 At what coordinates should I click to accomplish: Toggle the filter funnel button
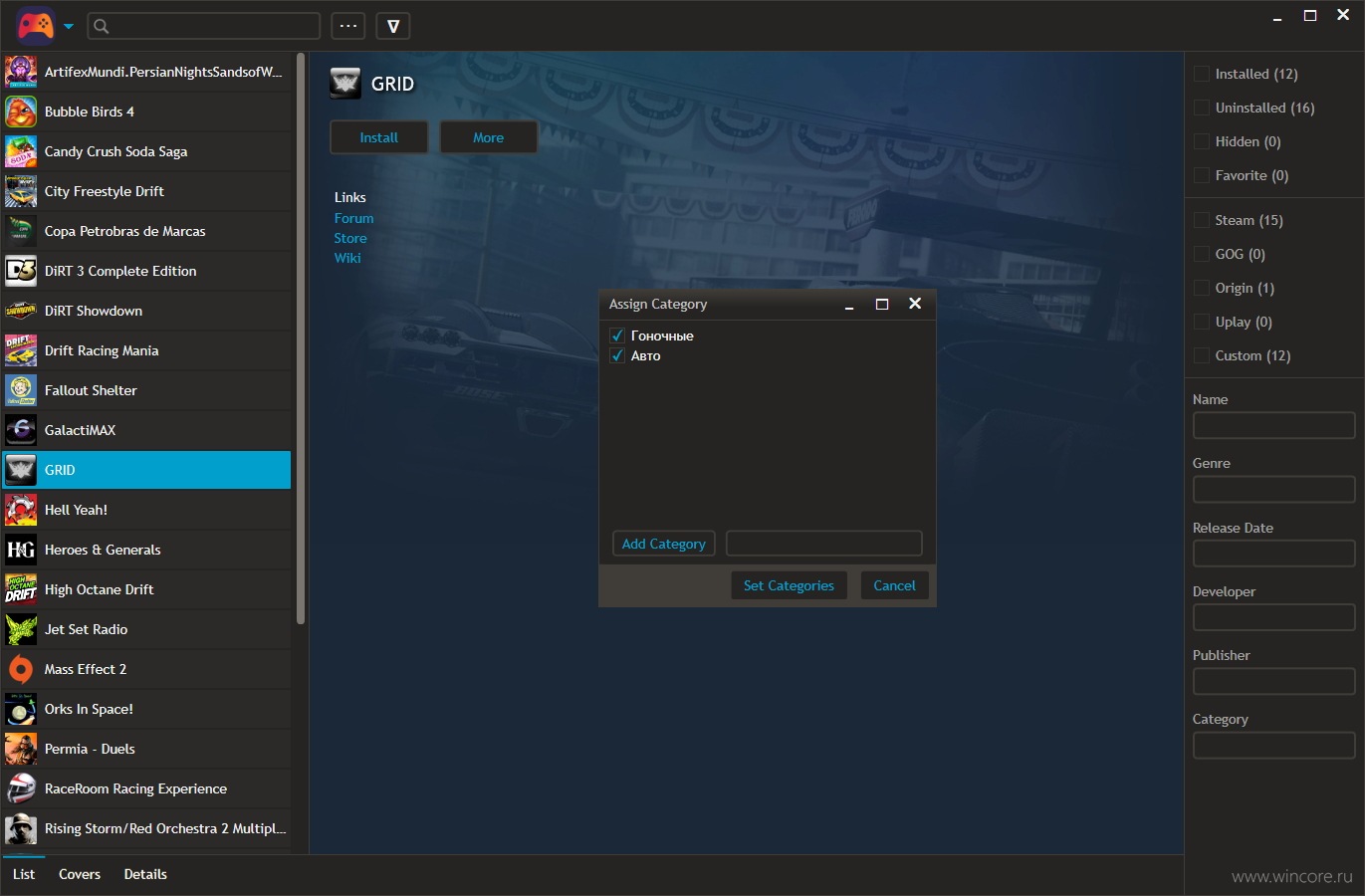[x=393, y=26]
